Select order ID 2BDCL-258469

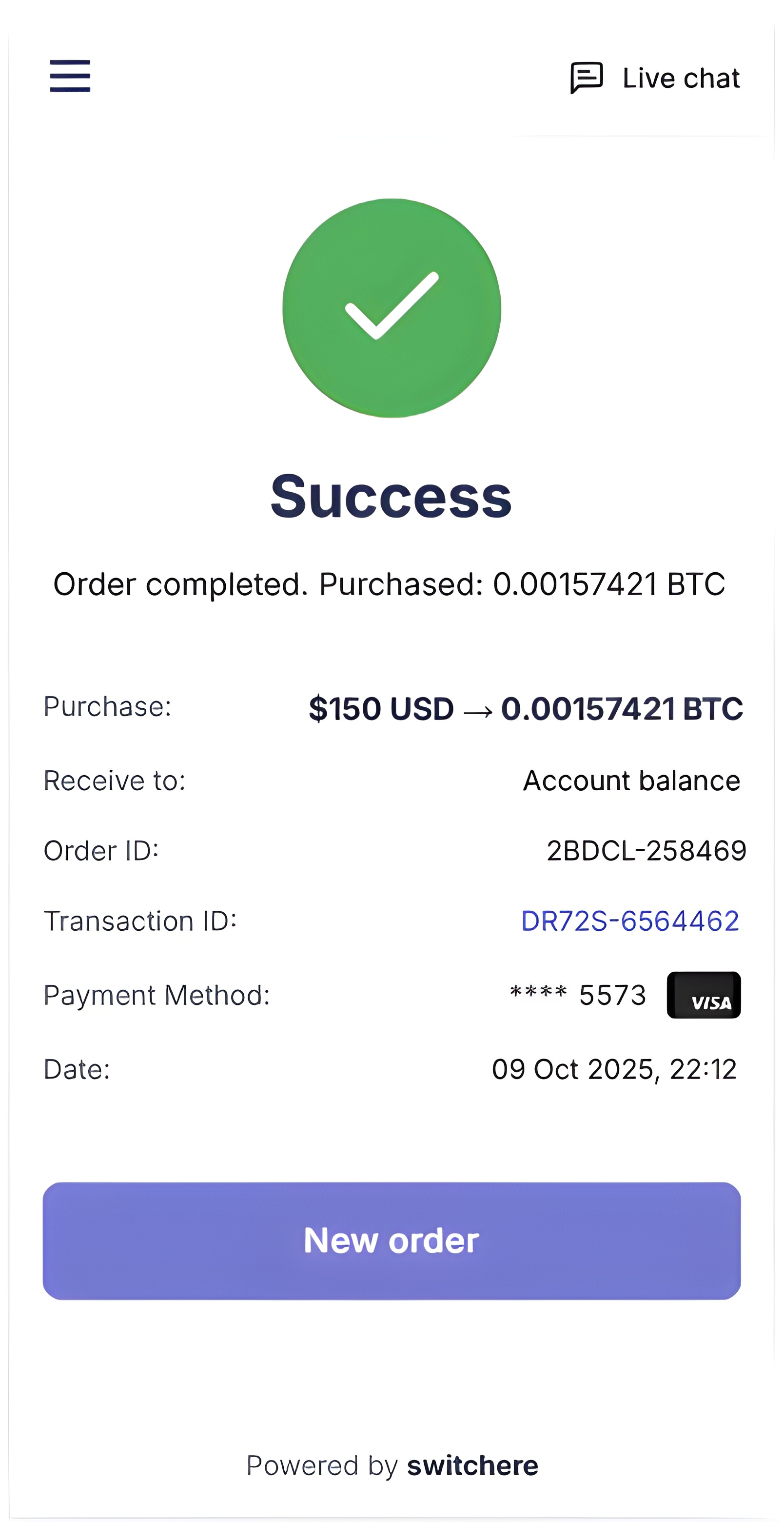coord(647,851)
